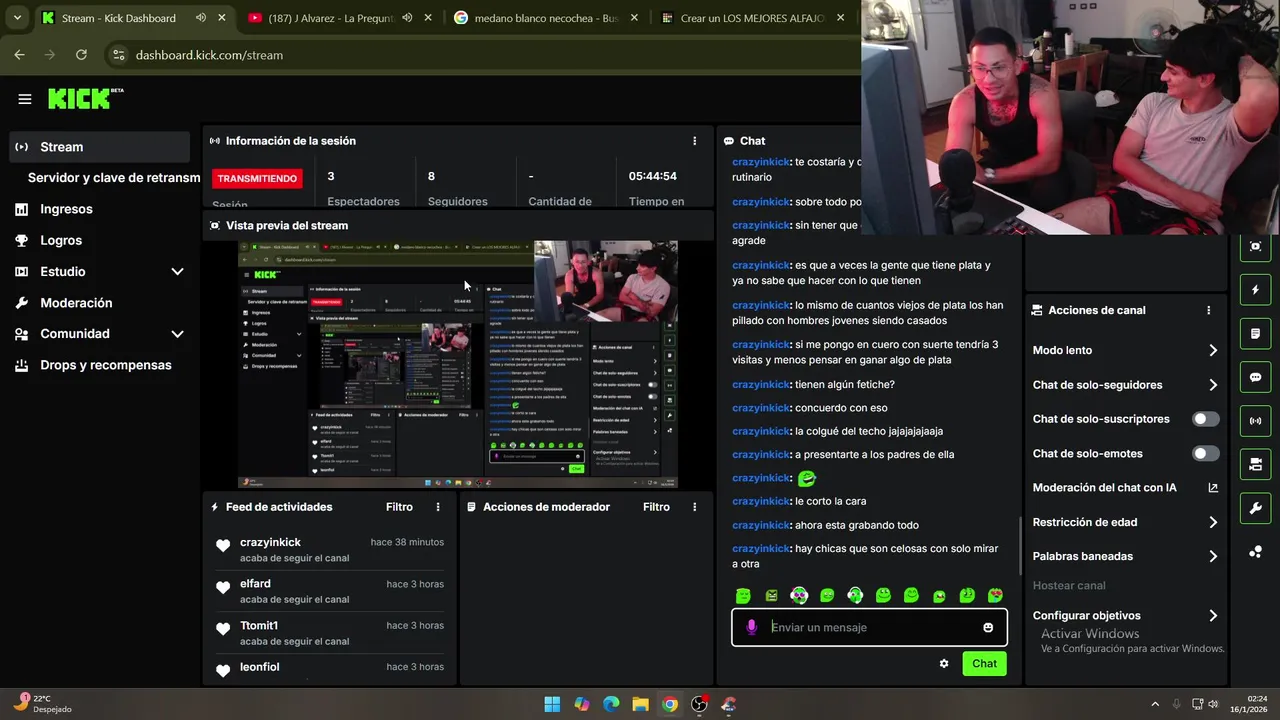Mute the Stream - Kick Dashboard tab audio
Viewport: 1280px width, 720px height.
coord(201,18)
